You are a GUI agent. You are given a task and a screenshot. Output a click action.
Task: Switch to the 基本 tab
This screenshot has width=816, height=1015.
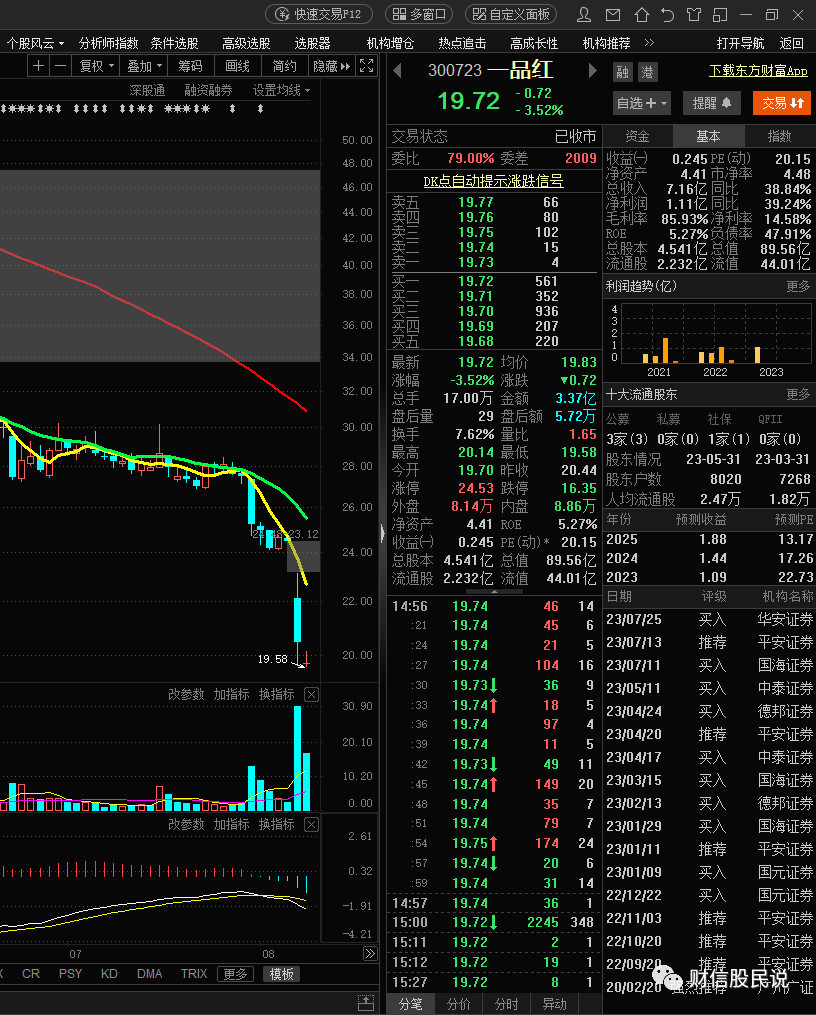point(708,137)
